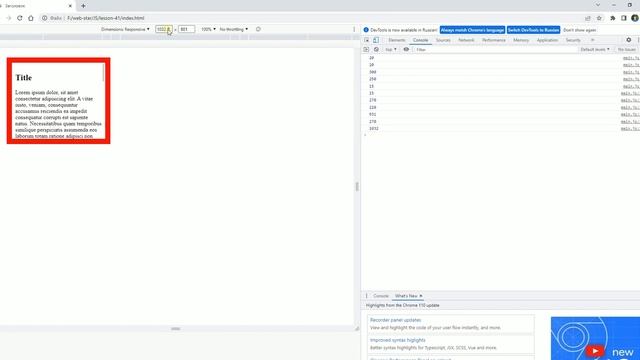Click Don't show again

(580, 30)
